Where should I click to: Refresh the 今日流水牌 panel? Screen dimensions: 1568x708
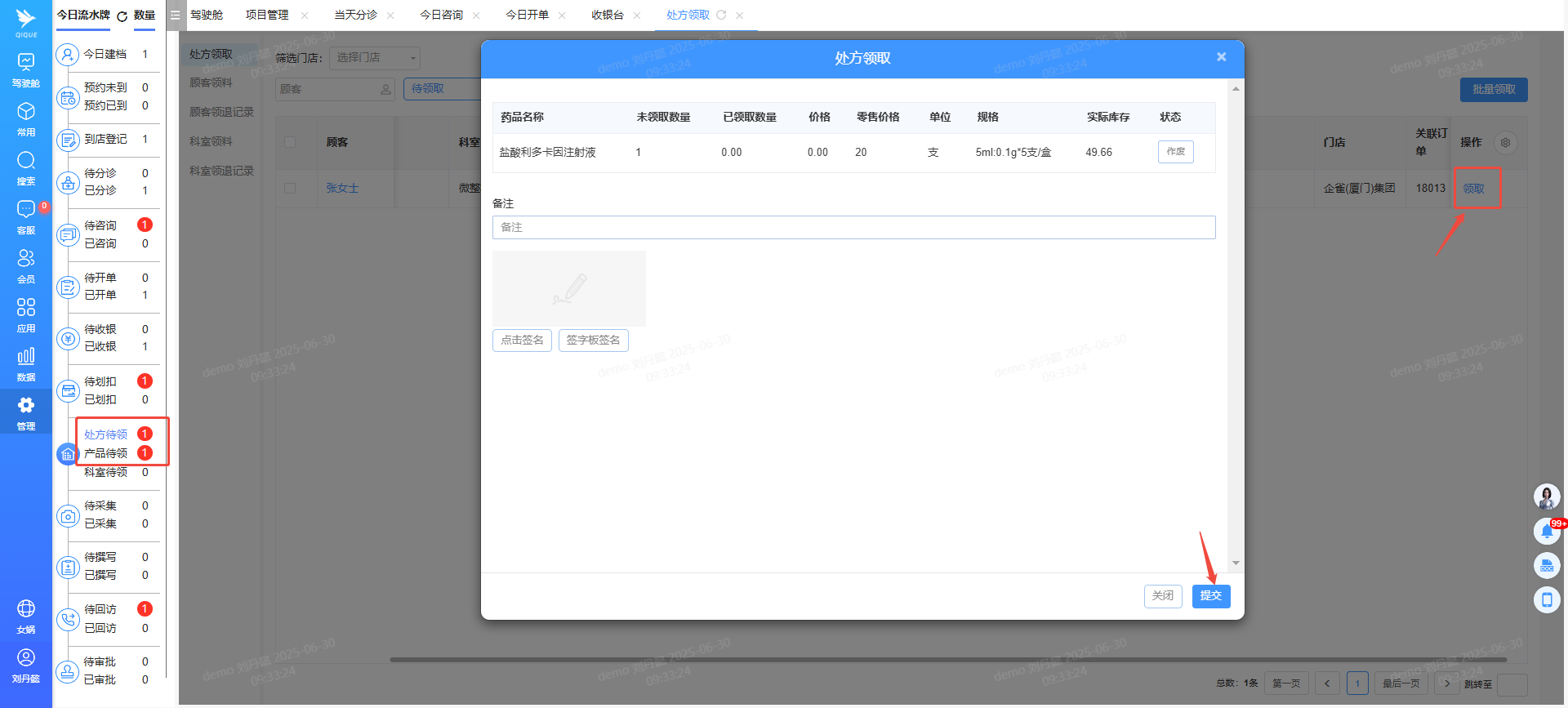[x=122, y=16]
